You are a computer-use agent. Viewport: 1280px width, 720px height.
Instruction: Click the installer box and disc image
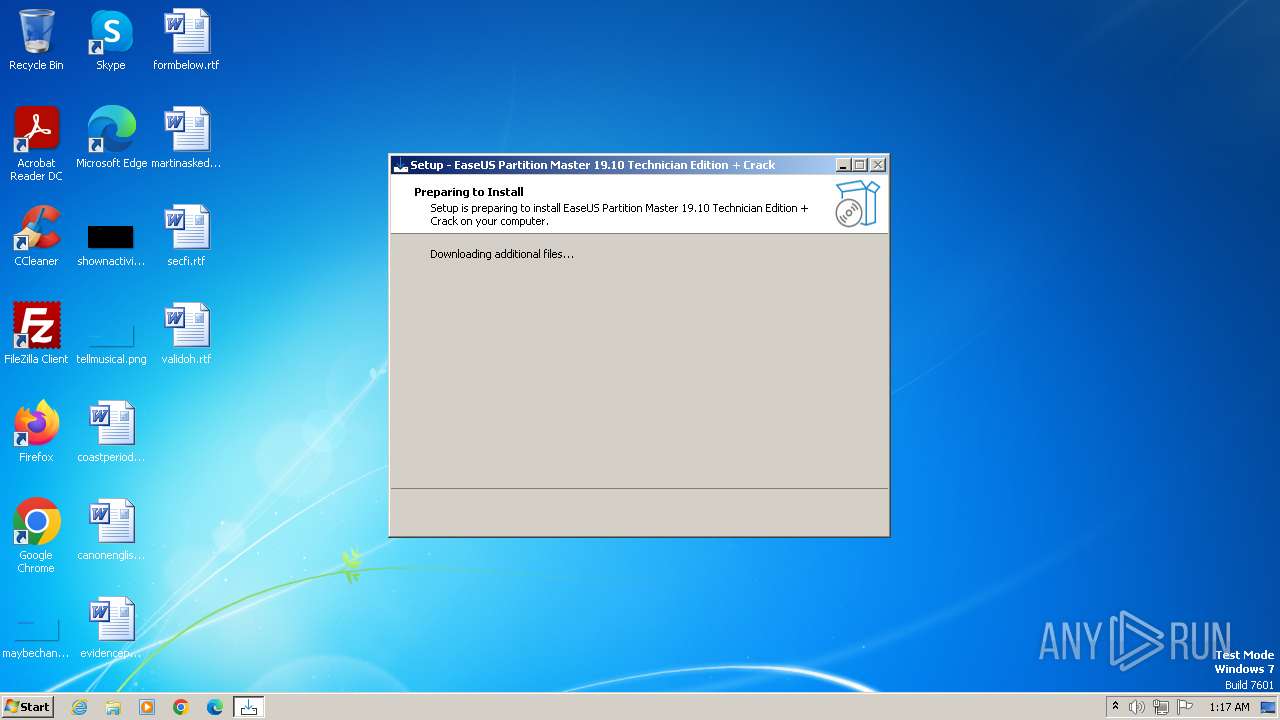point(857,204)
